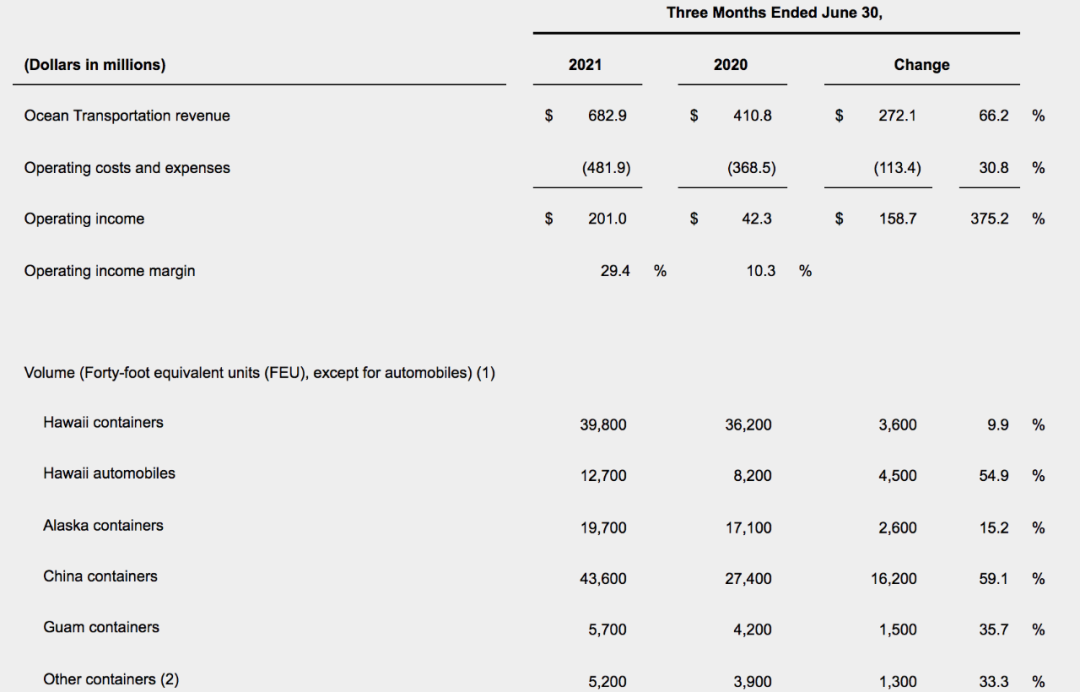The height and width of the screenshot is (692, 1080).
Task: Click the Ocean Transportation revenue row label
Action: [x=127, y=116]
